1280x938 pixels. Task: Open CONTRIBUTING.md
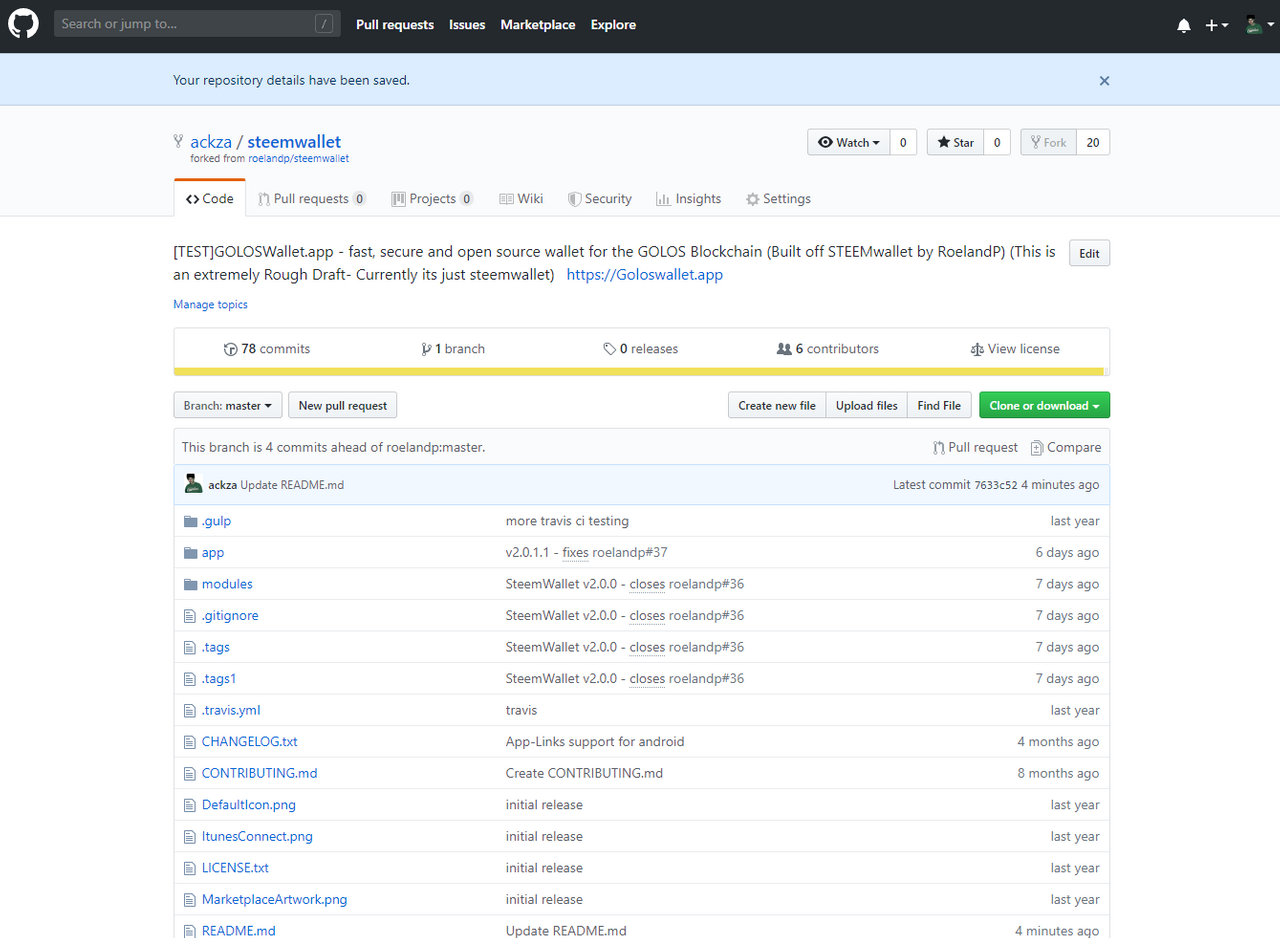[x=259, y=773]
